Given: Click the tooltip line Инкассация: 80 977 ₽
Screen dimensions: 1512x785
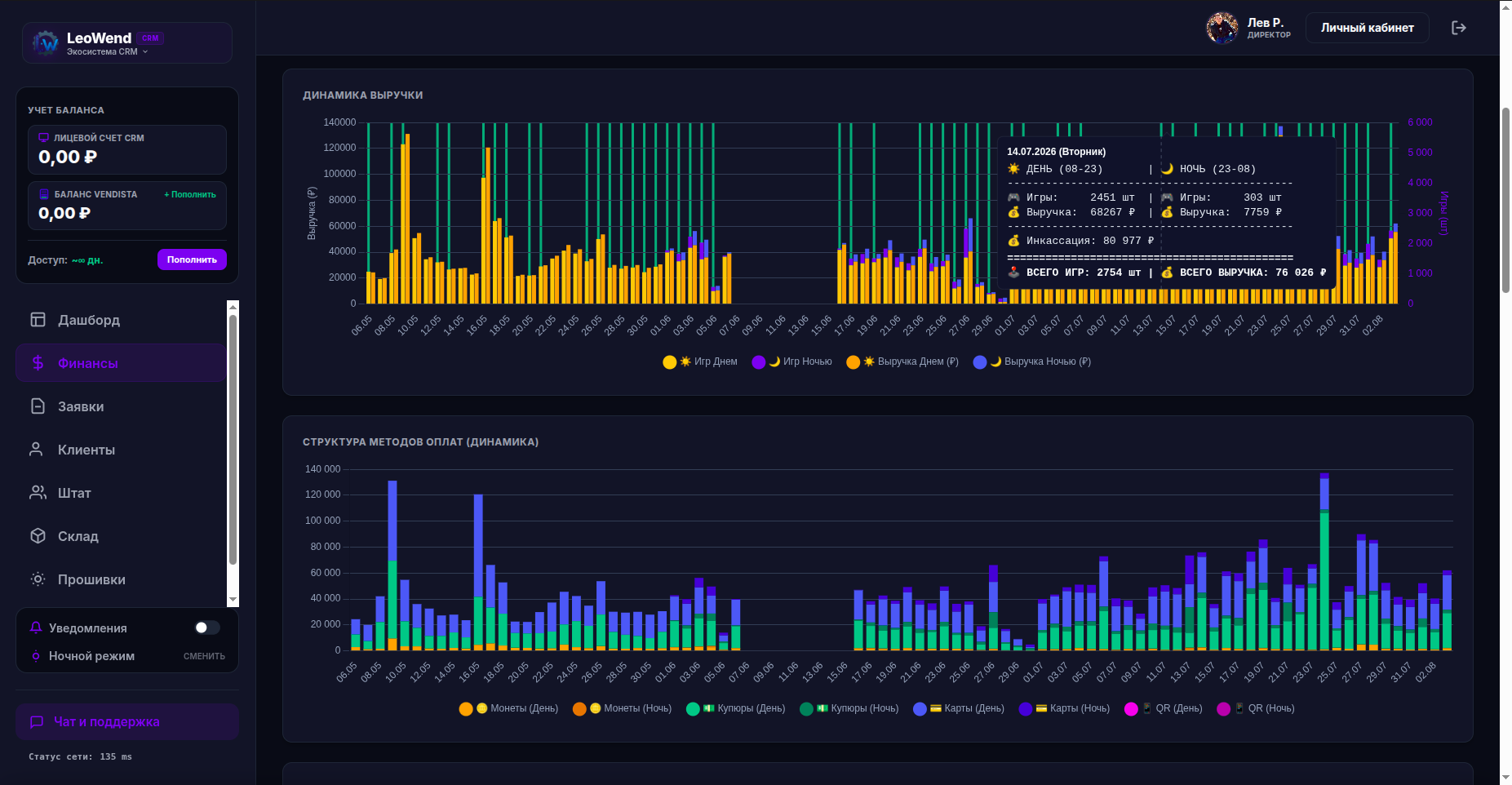Looking at the screenshot, I should coord(1080,241).
